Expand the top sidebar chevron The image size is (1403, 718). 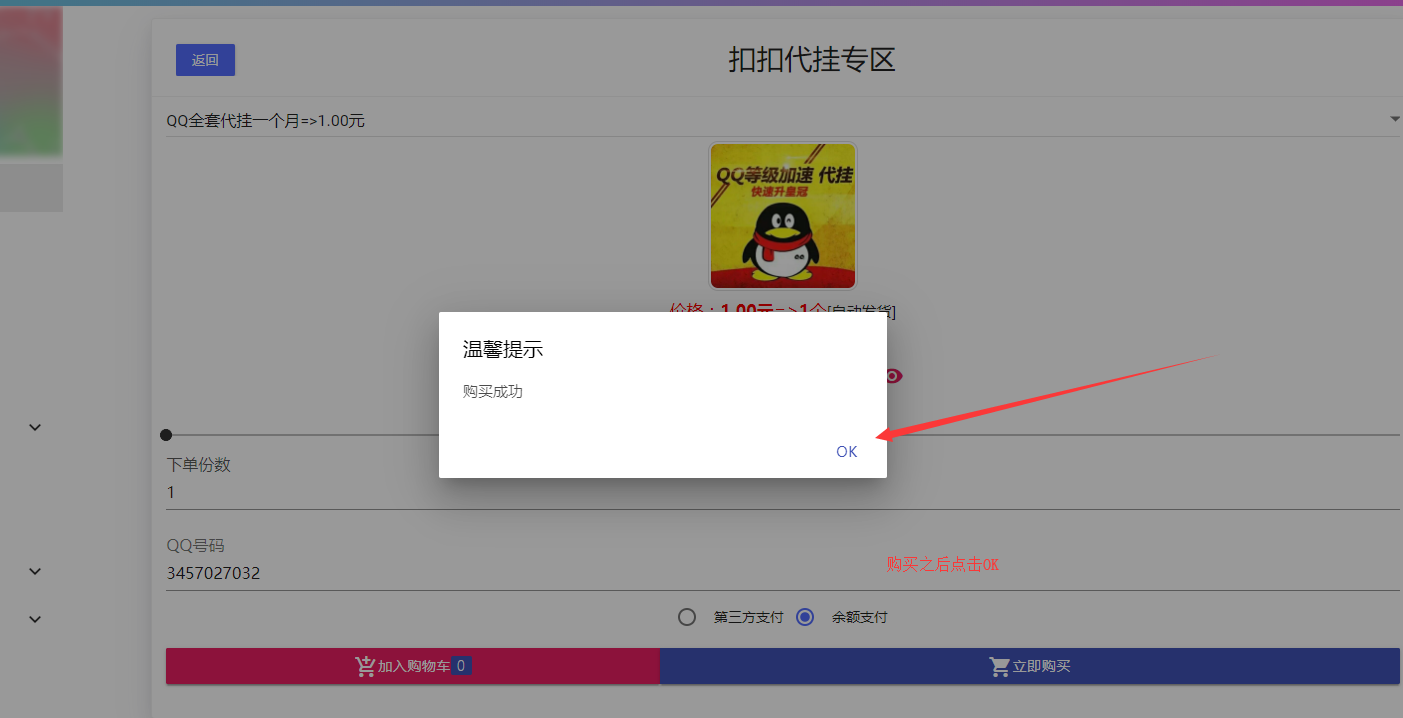click(x=35, y=427)
